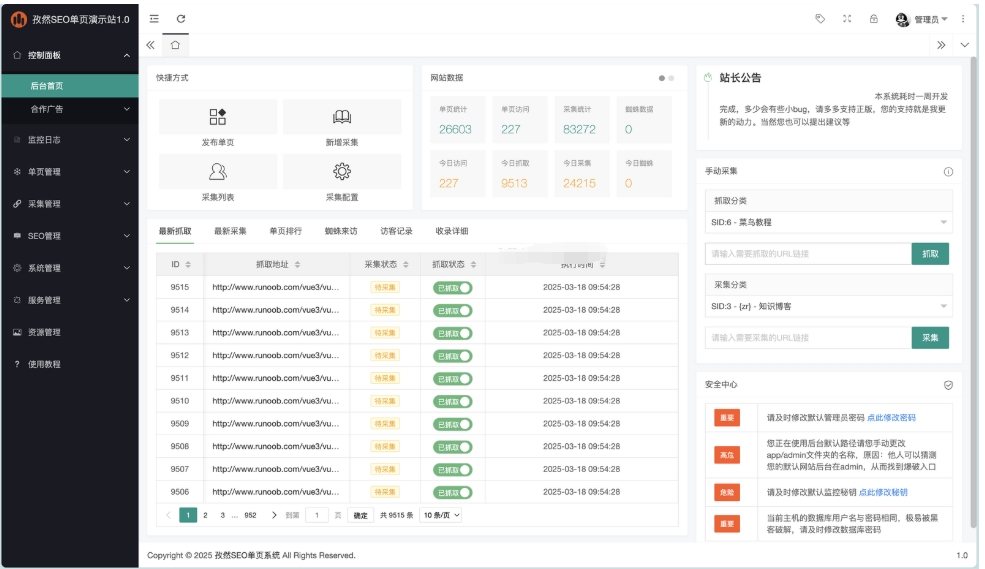
Task: Switch to the 访客记录 tab
Action: click(396, 231)
